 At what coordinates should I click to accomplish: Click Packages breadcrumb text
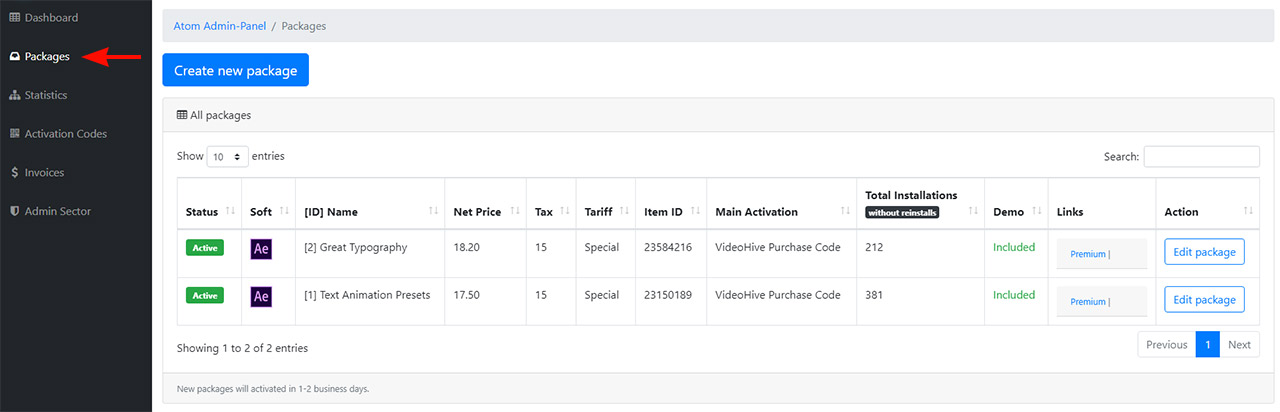click(x=304, y=26)
